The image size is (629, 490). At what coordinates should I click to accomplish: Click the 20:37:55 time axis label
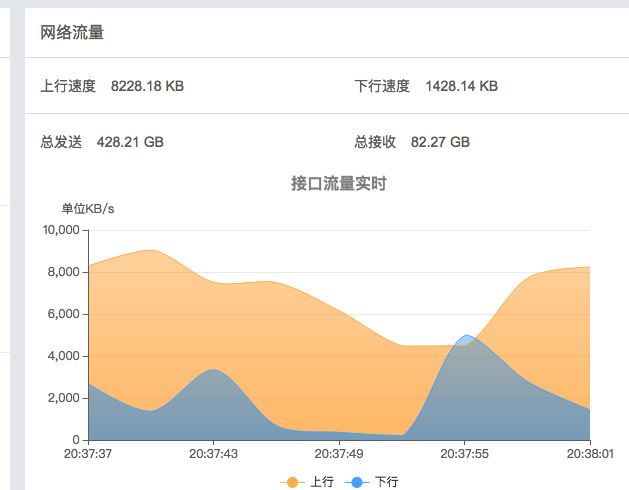tap(465, 454)
